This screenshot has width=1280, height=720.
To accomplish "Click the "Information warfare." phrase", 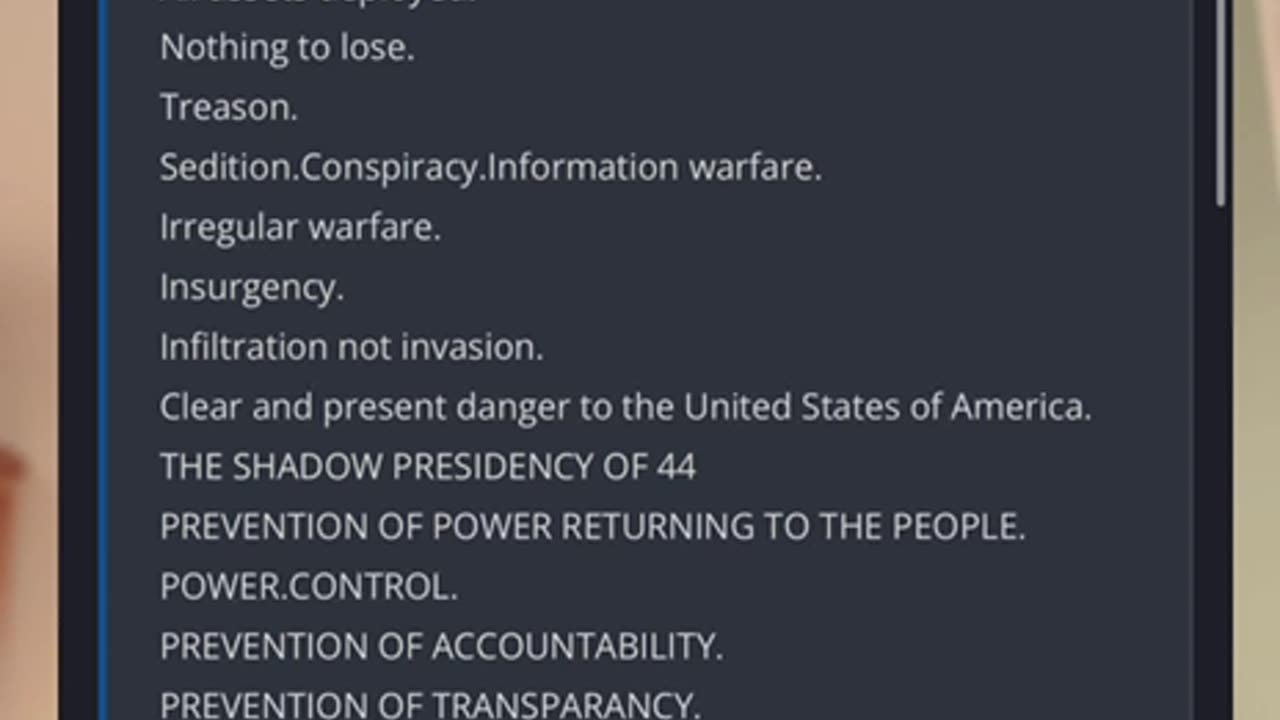I will coord(655,167).
